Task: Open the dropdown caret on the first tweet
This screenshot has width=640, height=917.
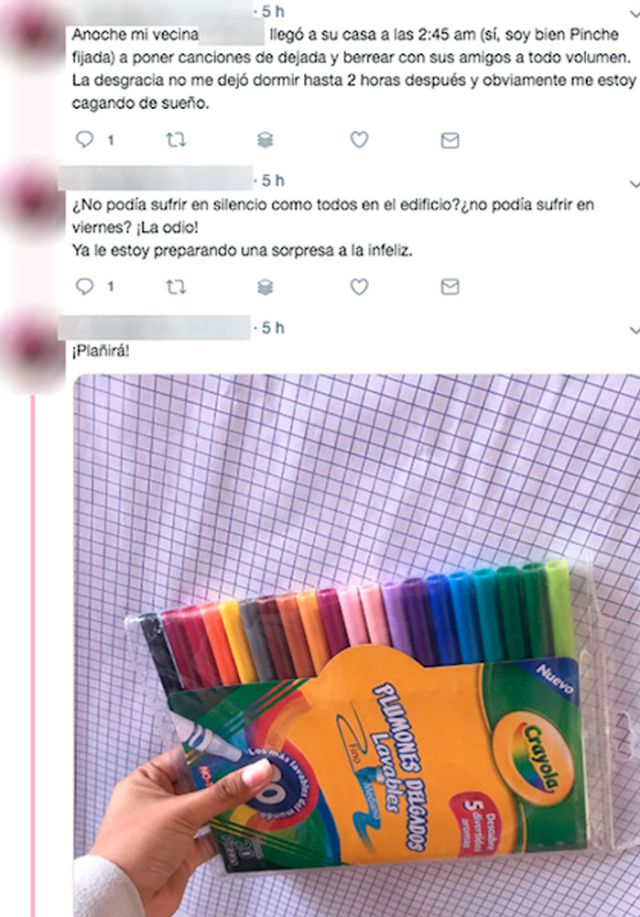Action: (x=635, y=13)
